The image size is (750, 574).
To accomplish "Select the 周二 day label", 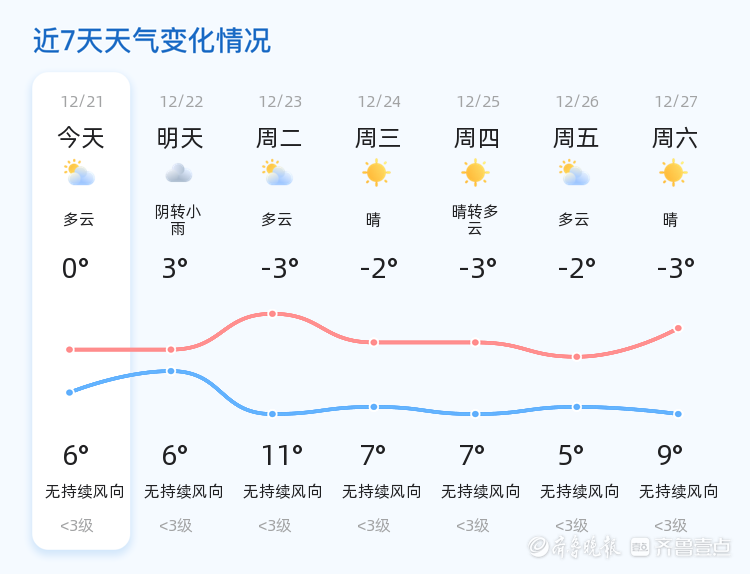I will click(x=279, y=137).
